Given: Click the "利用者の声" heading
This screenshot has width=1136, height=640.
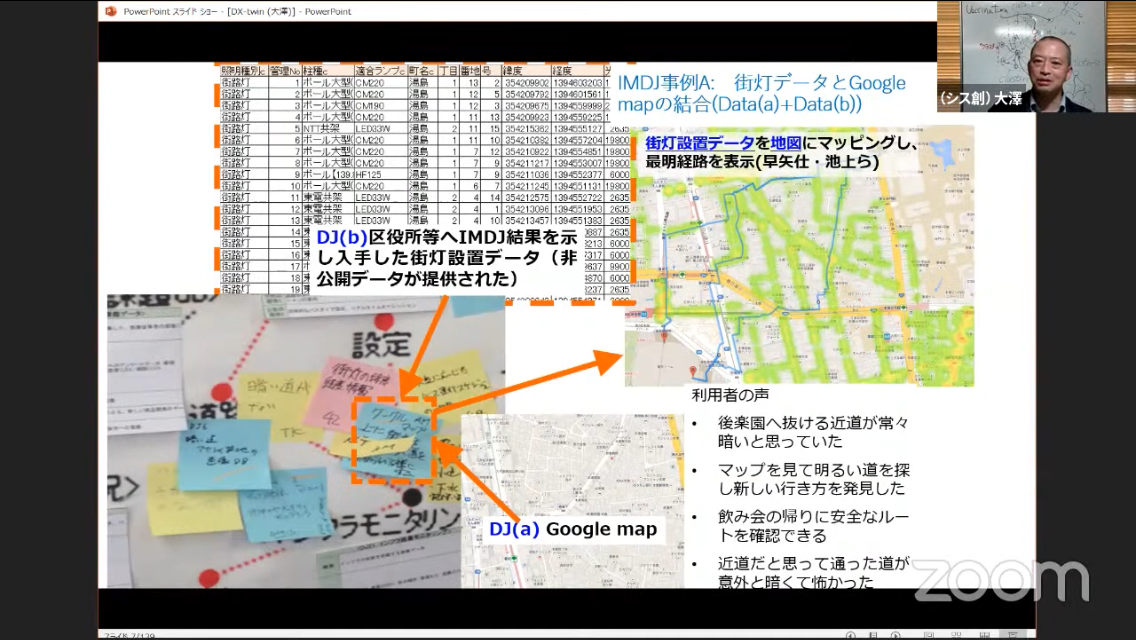Looking at the screenshot, I should pos(730,395).
